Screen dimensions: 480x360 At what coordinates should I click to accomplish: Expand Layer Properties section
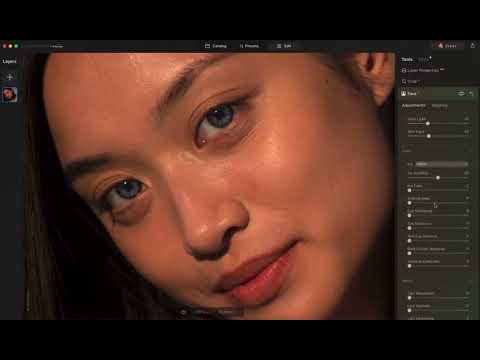[423, 70]
